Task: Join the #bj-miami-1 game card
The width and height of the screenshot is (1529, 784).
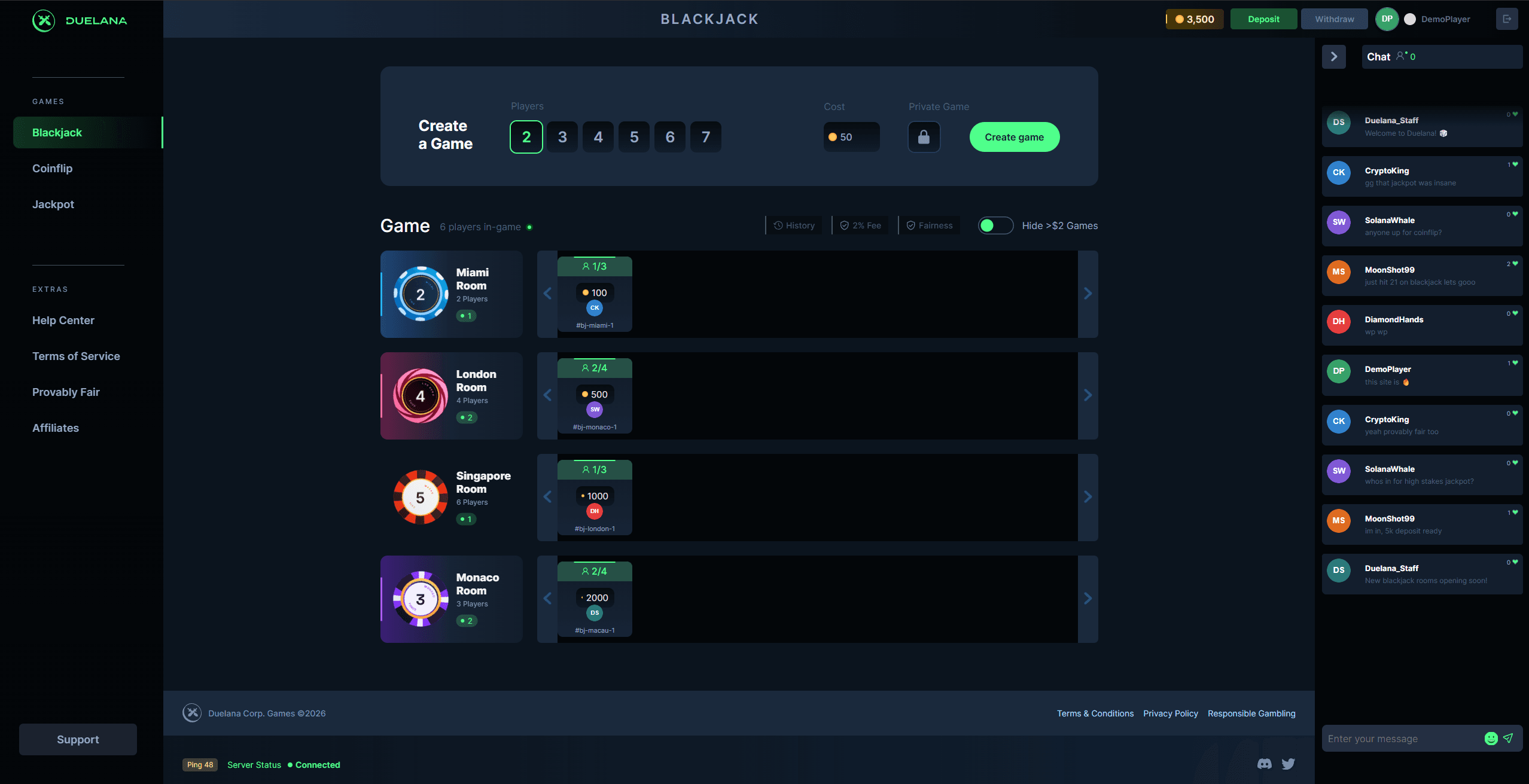Action: [x=595, y=294]
